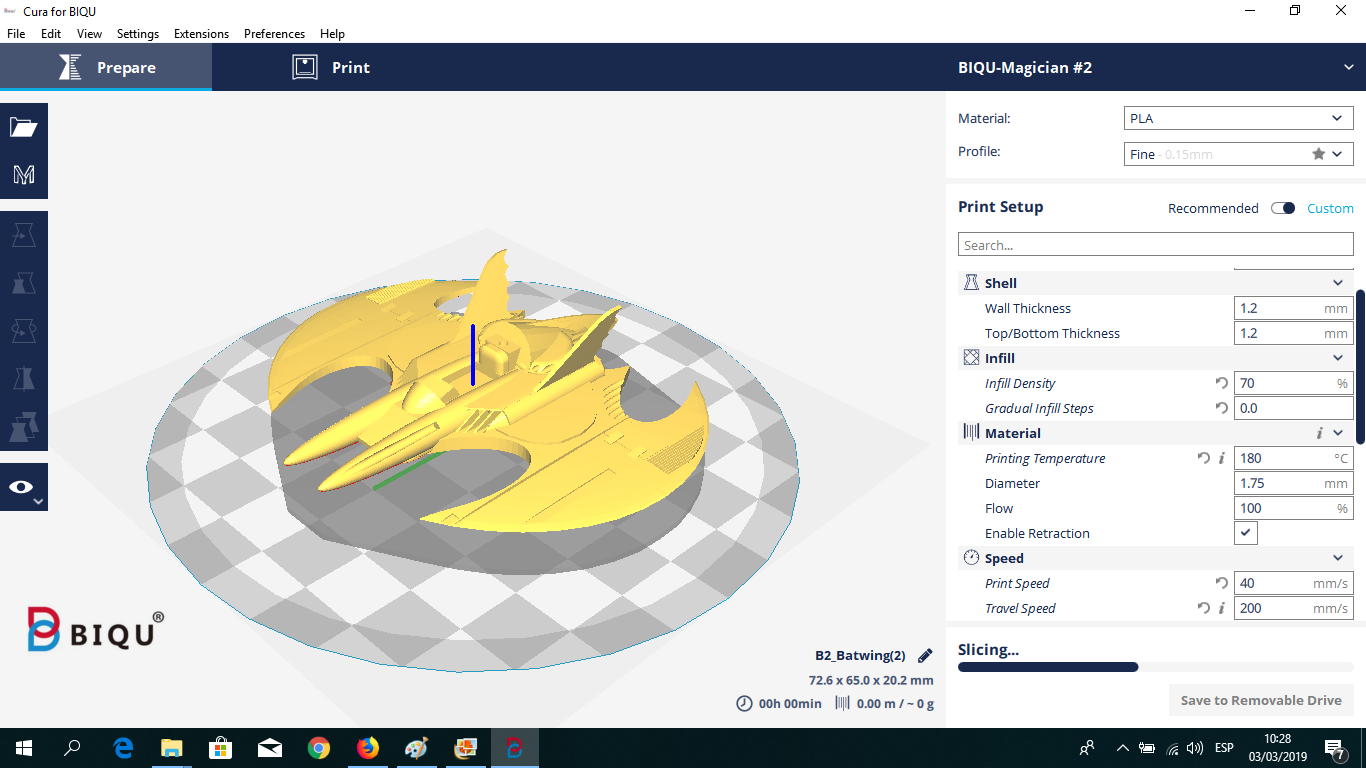Reset Gradual Infill Steps value
The height and width of the screenshot is (768, 1366).
click(x=1221, y=408)
